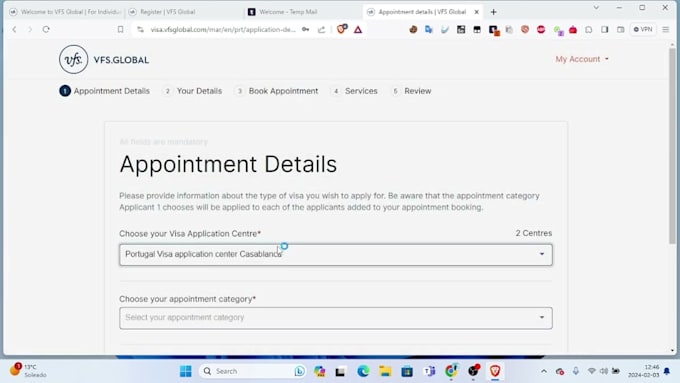
Task: Click the translate extension icon
Action: point(429,29)
